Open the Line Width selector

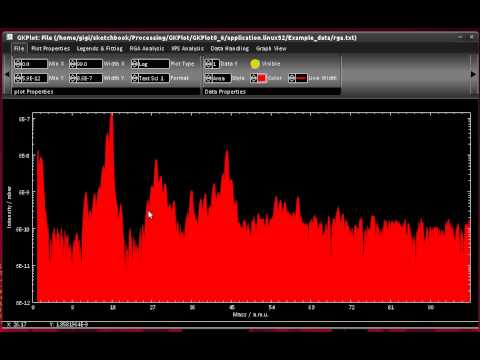click(301, 78)
